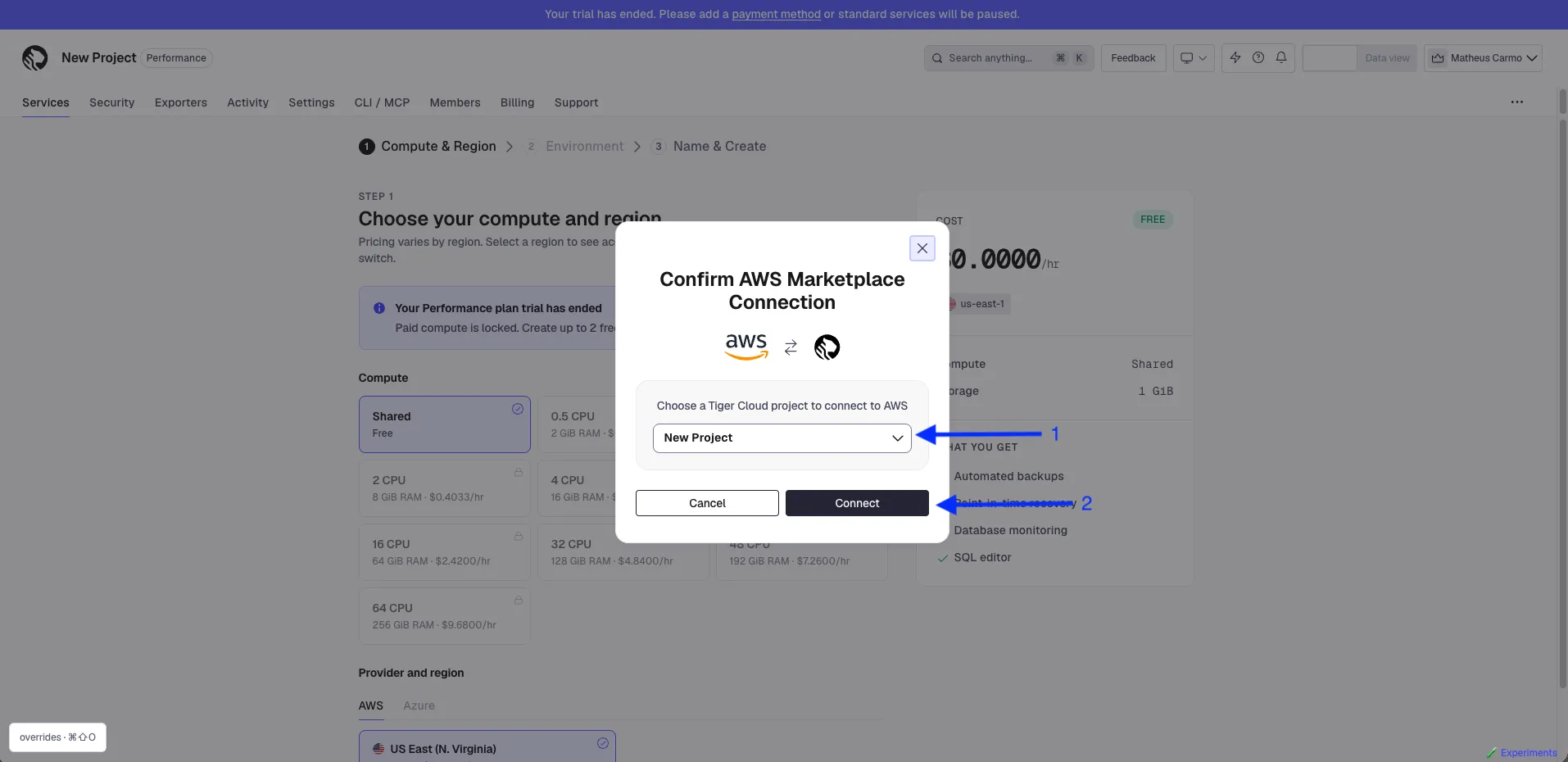
Task: Click the Cancel button in dialog
Action: tap(707, 503)
